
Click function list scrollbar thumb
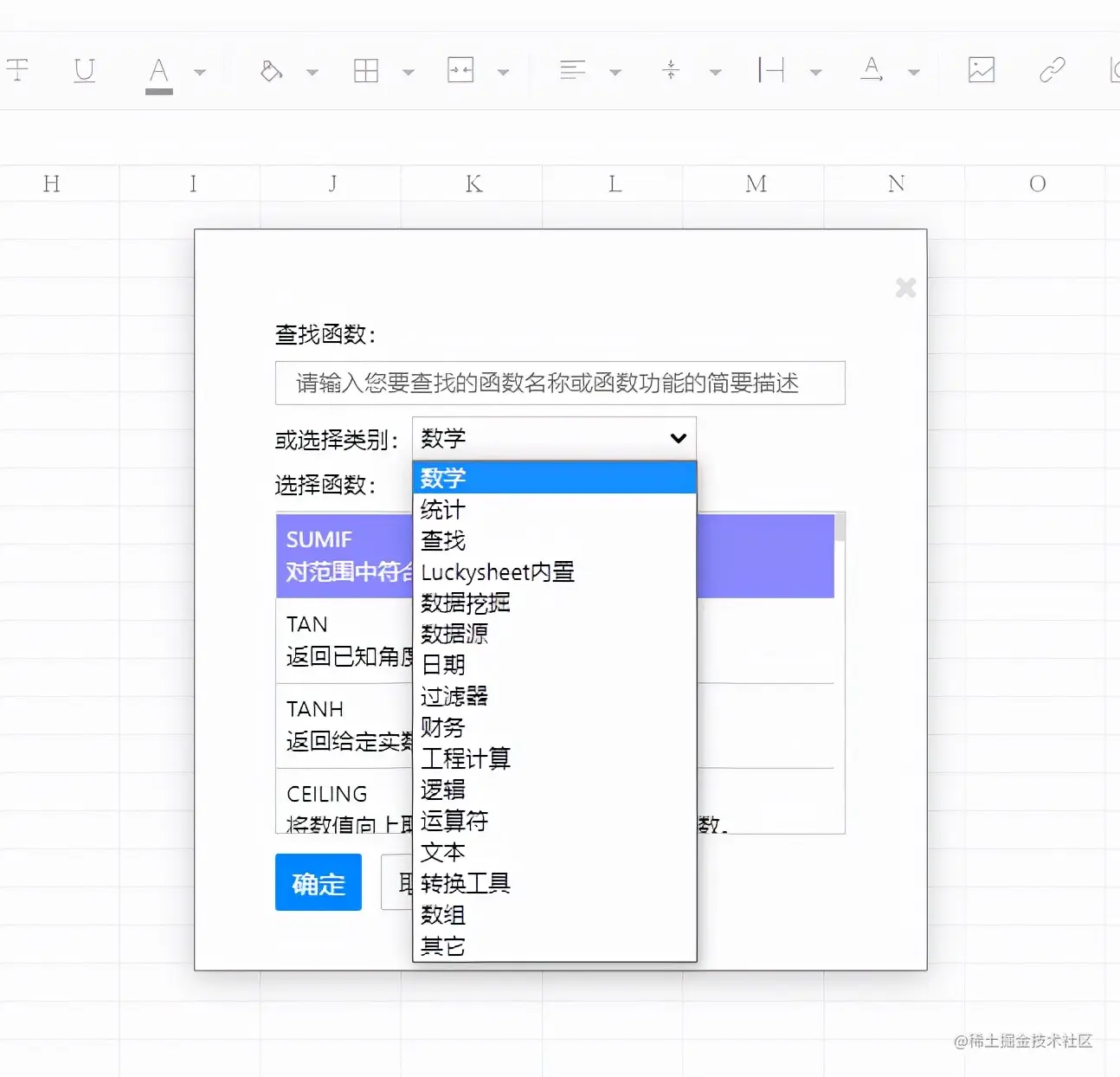[x=840, y=527]
